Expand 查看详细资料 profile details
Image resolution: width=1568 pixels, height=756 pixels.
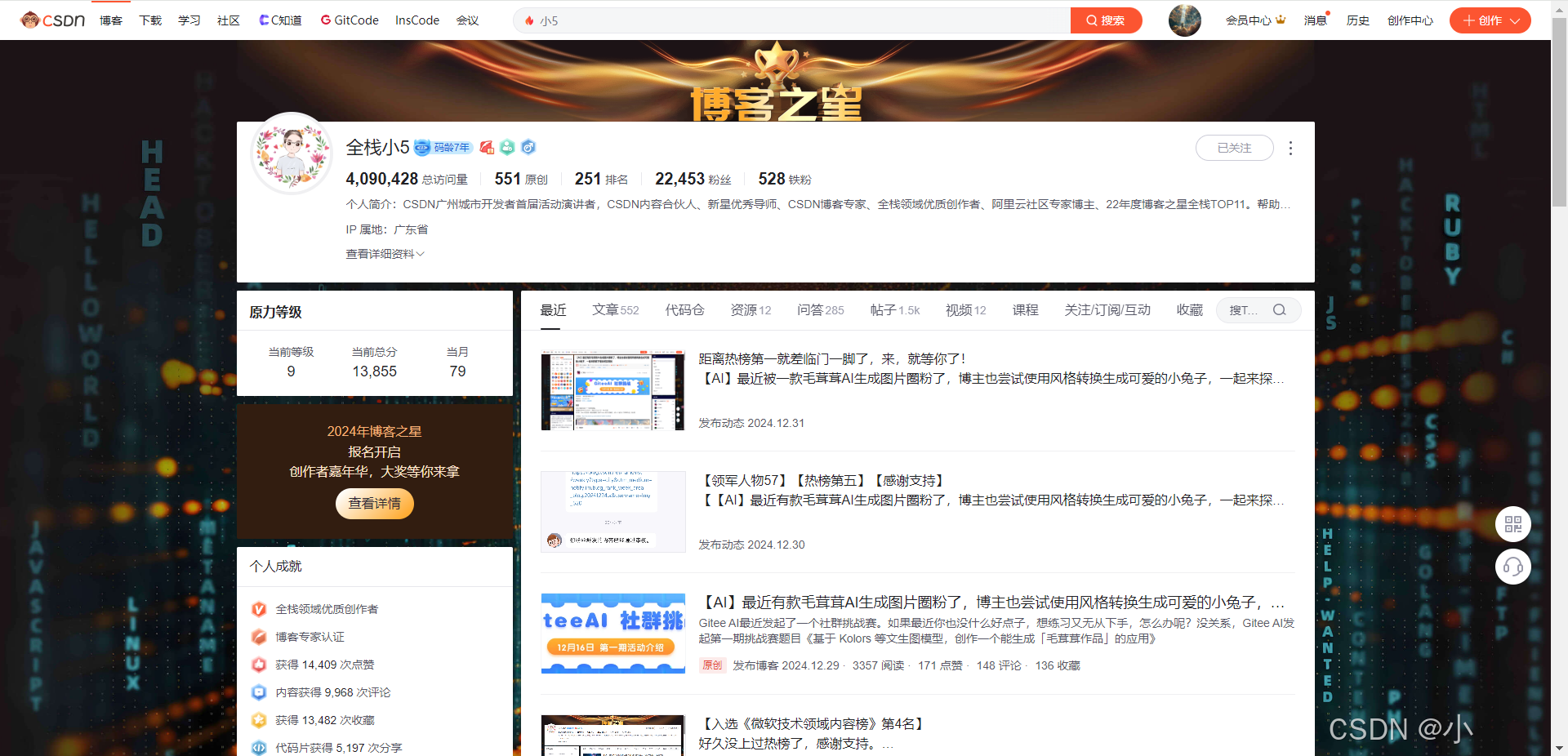tap(385, 254)
